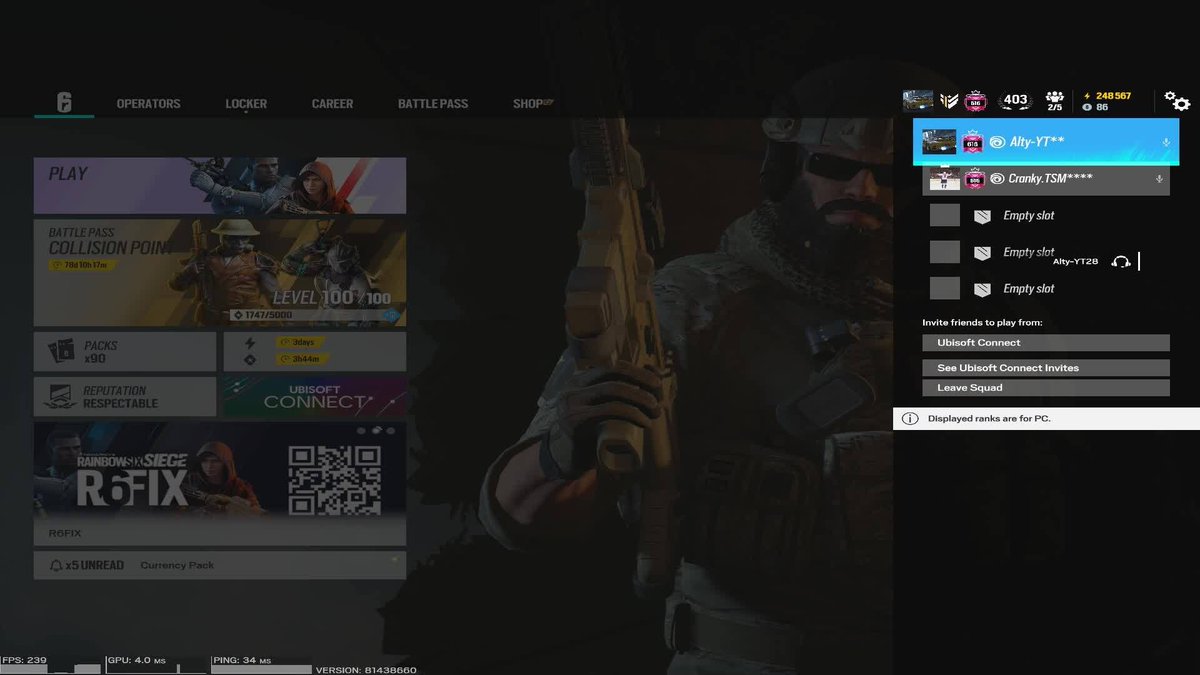Click the second news carousel dot
The image size is (1200, 675).
point(377,430)
